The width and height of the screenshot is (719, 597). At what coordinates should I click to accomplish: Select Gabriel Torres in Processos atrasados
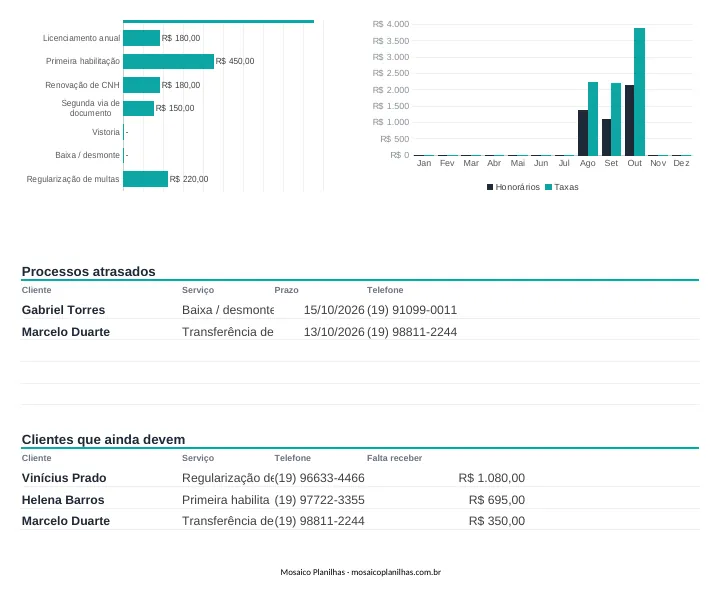point(63,310)
